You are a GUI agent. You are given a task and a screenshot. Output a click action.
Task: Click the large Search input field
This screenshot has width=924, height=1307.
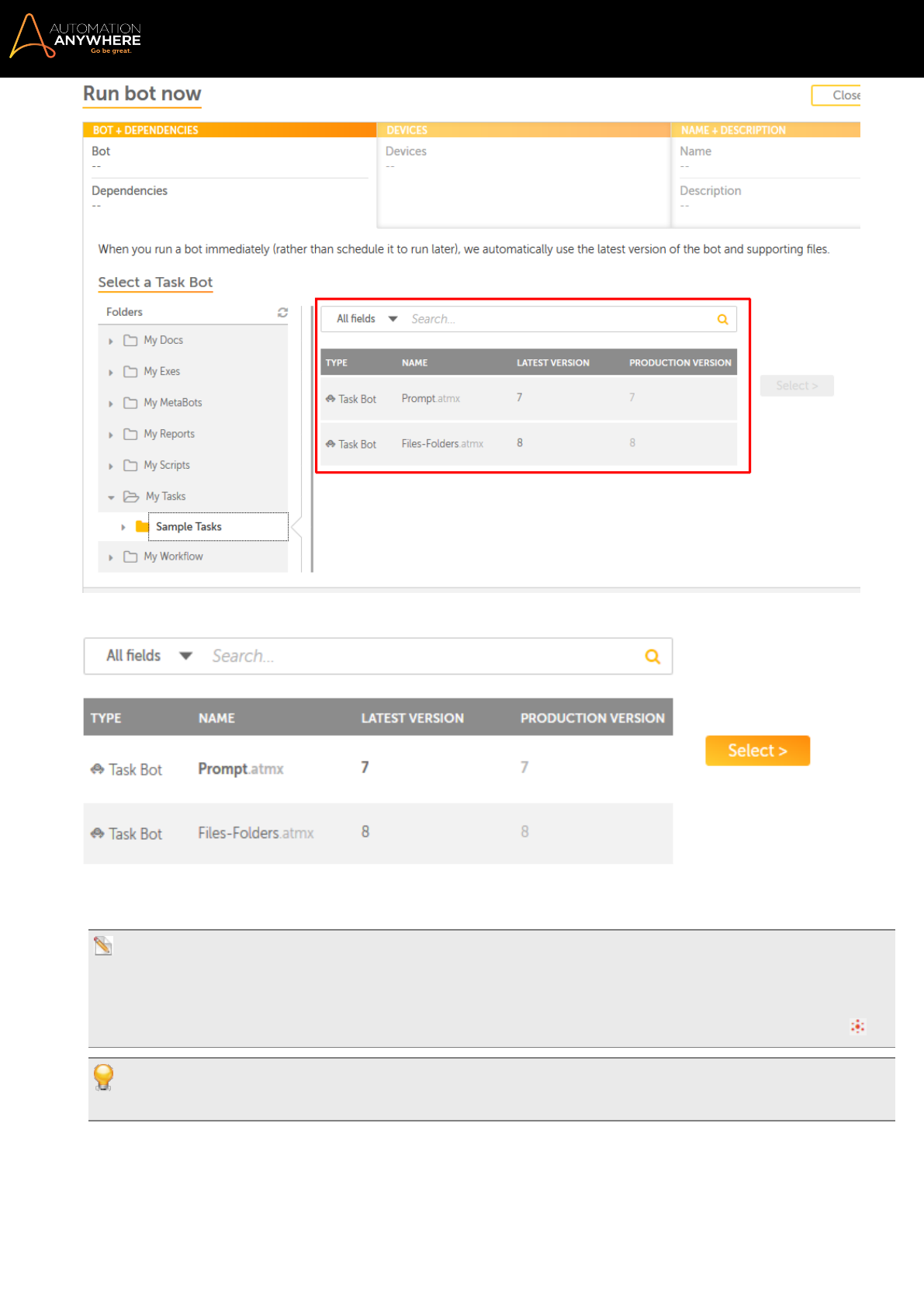[423, 657]
